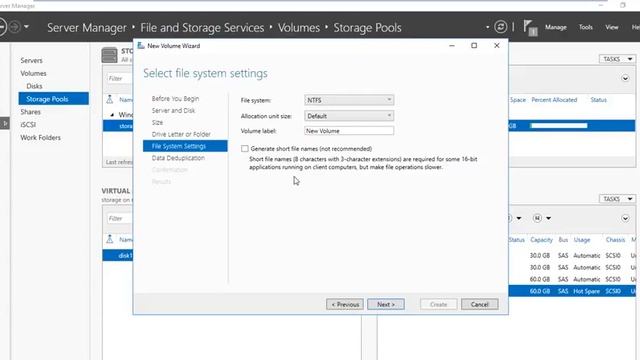Click the Storage Pools server icon
Screen dimensions: 640x360
(109, 55)
